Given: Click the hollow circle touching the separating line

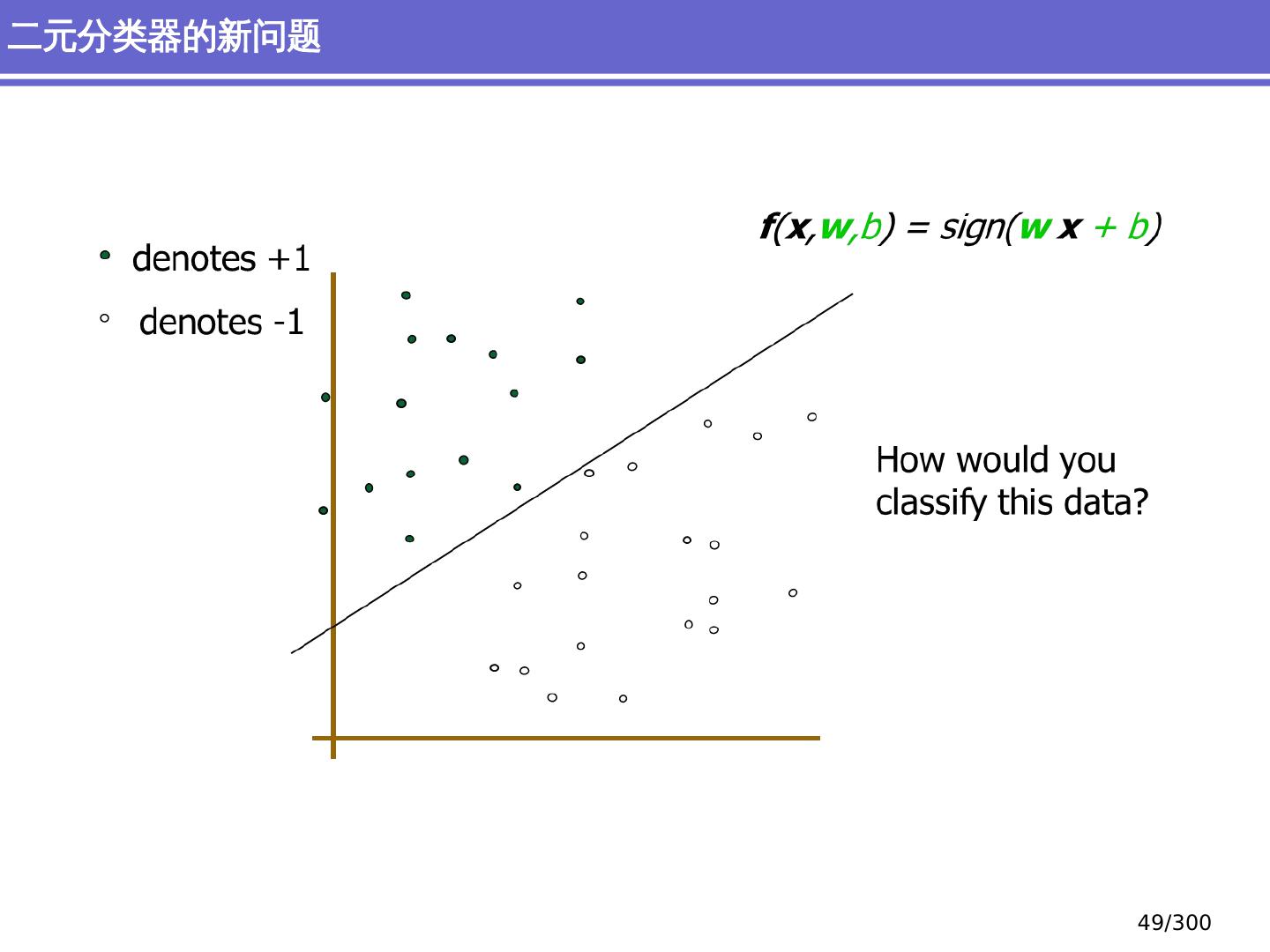Looking at the screenshot, I should [589, 473].
